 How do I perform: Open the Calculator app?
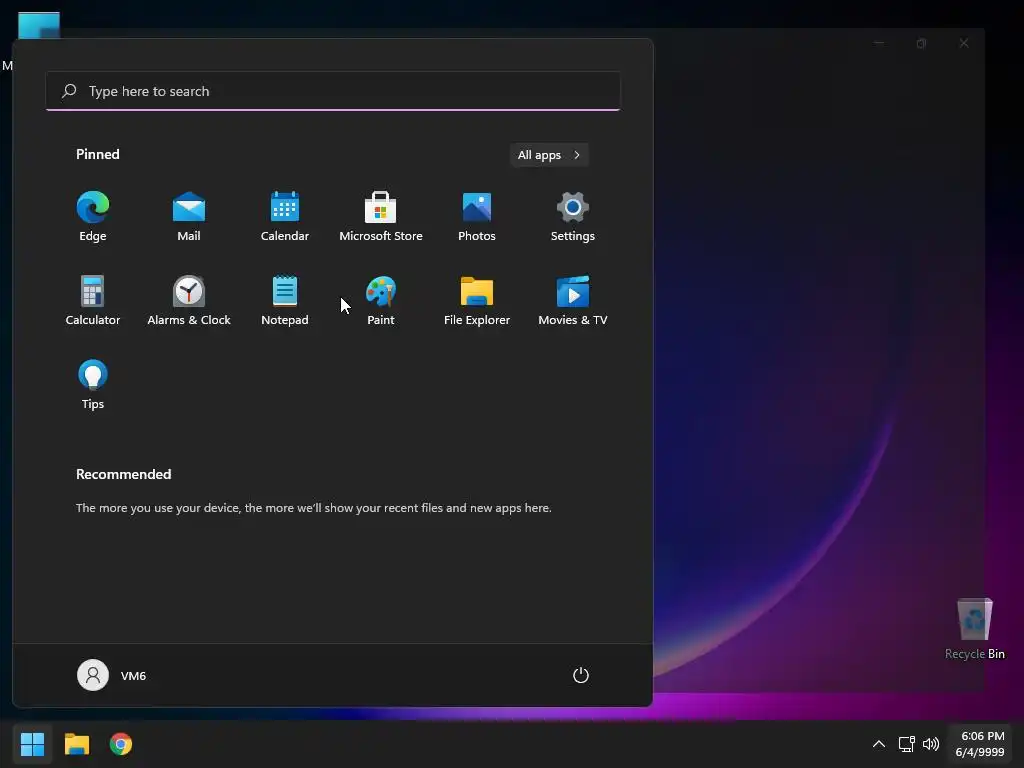tap(93, 300)
